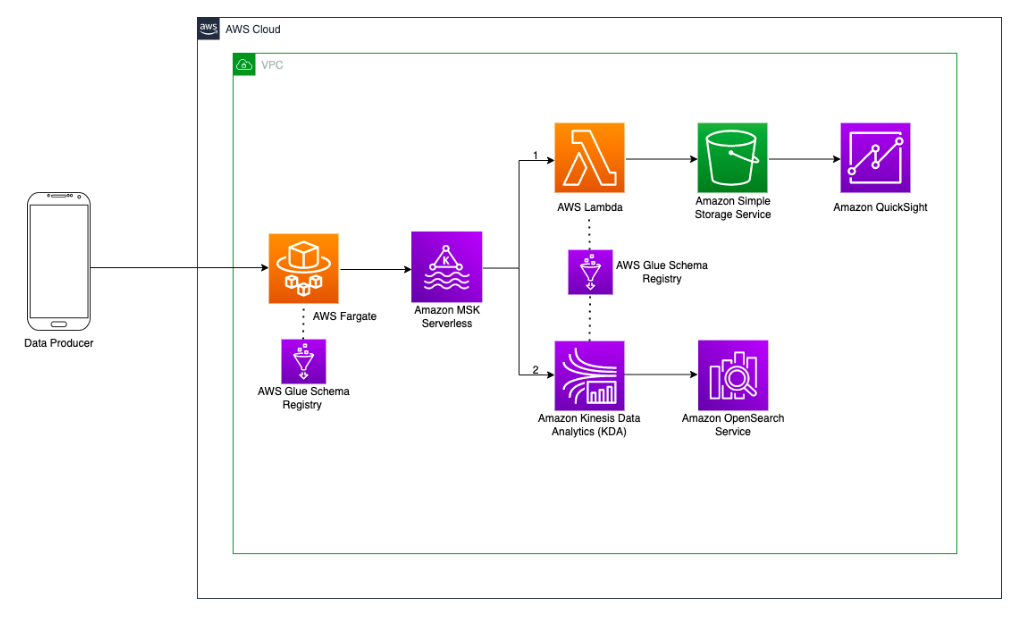Screen dimensions: 1018x621
Task: Click the green VPC cloud icon
Action: (x=244, y=65)
